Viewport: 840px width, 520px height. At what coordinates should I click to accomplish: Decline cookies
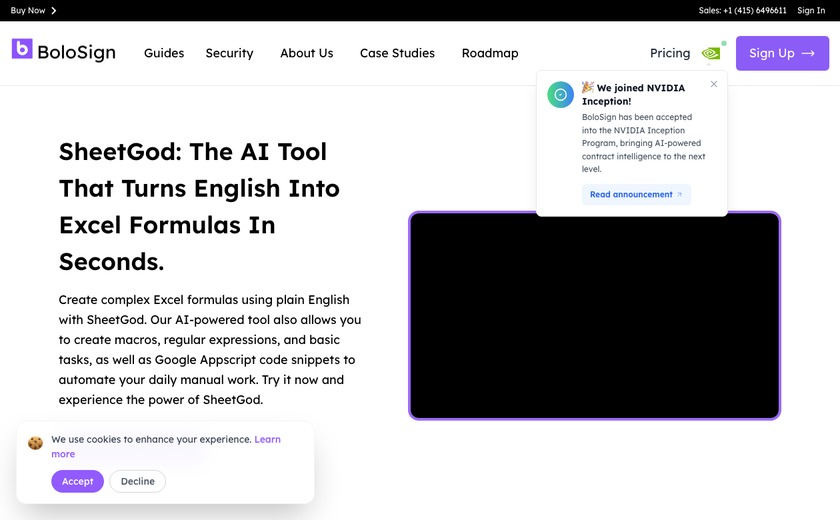[138, 481]
